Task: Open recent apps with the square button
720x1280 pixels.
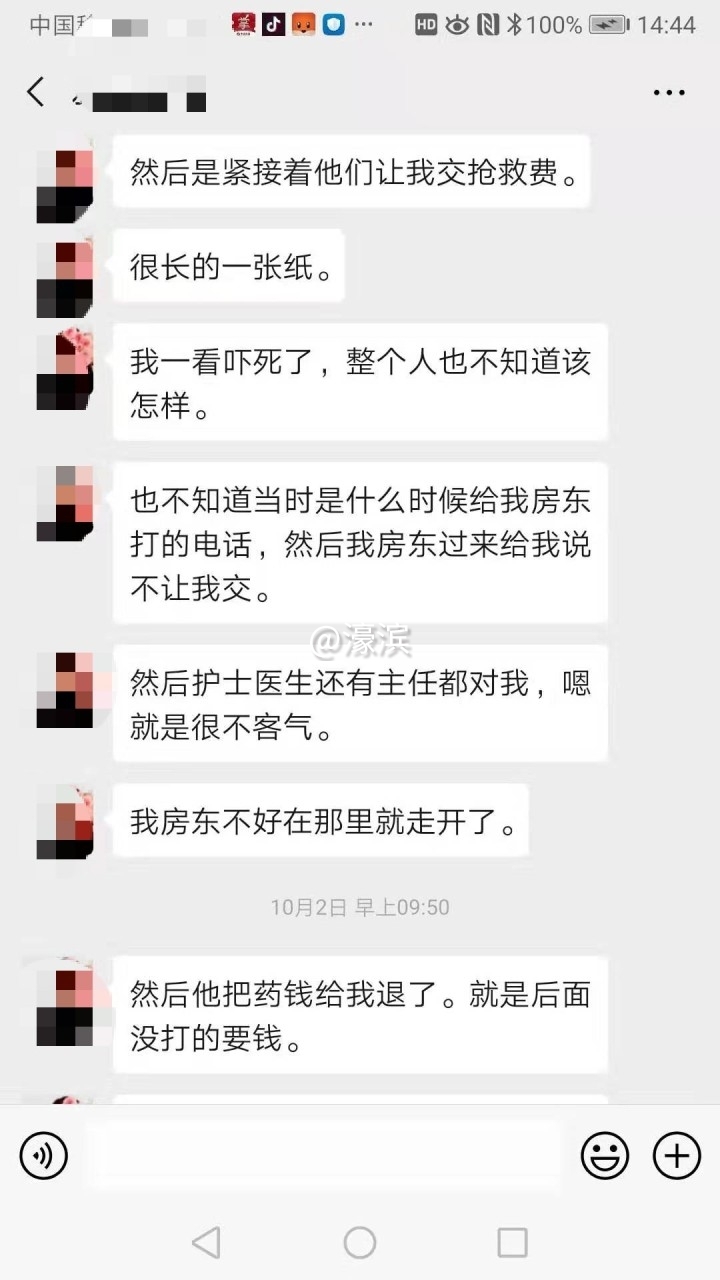Action: click(x=512, y=1242)
